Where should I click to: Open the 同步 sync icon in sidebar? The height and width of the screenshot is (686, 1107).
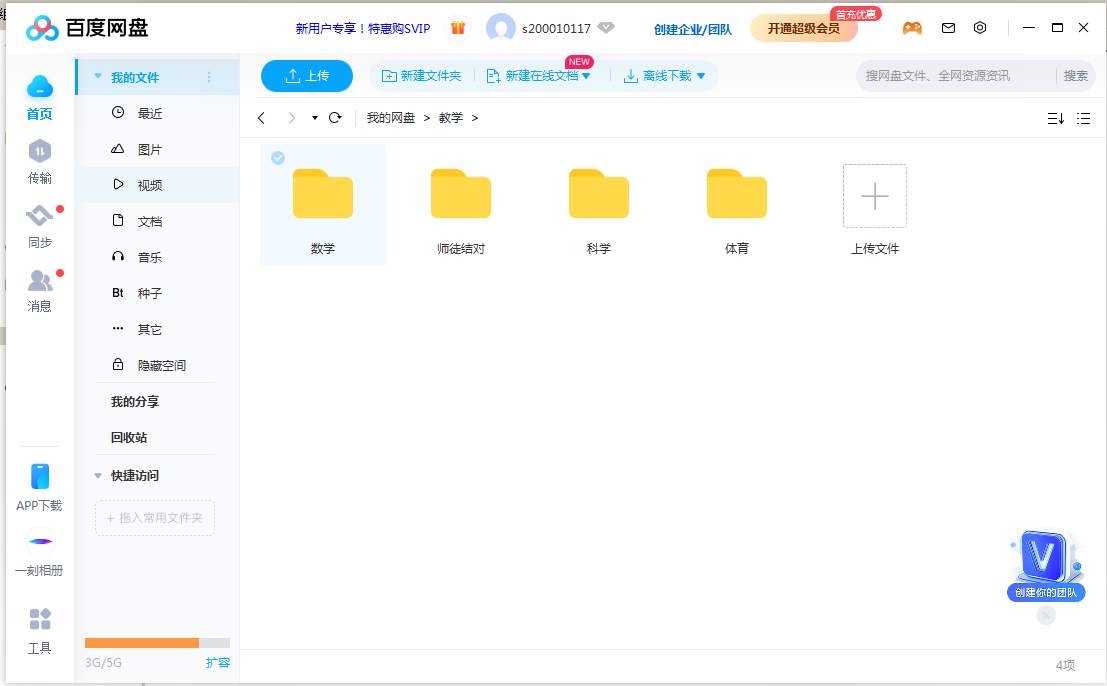[x=39, y=216]
